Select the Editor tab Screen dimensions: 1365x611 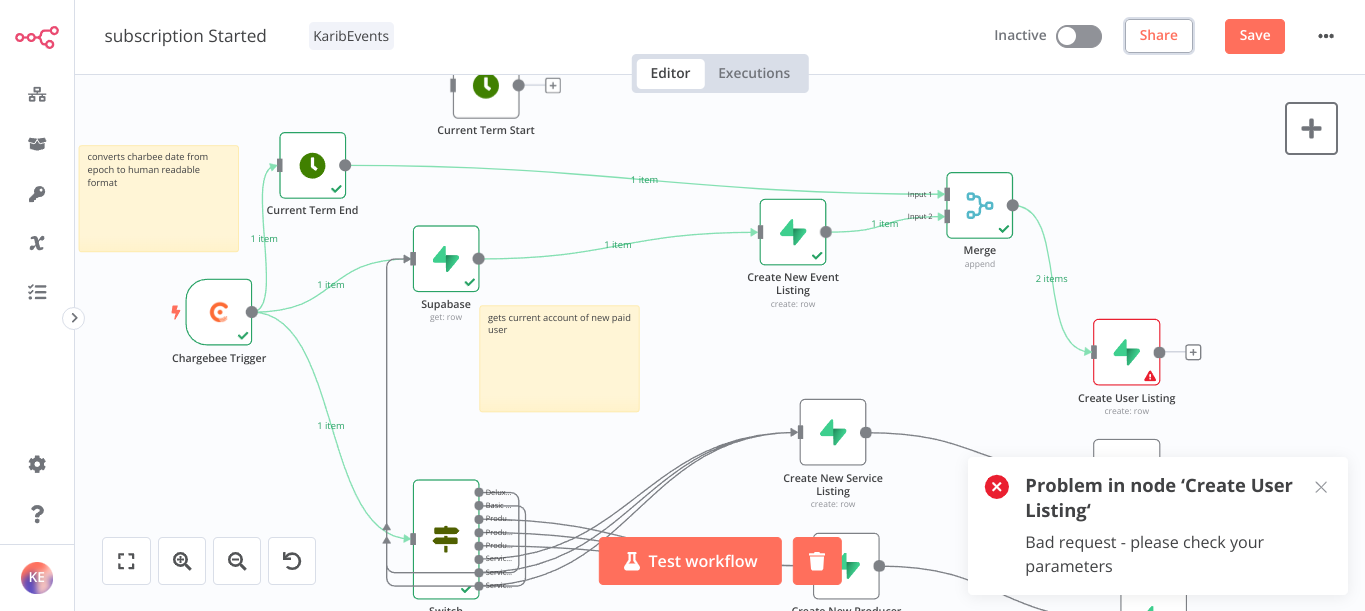coord(670,73)
